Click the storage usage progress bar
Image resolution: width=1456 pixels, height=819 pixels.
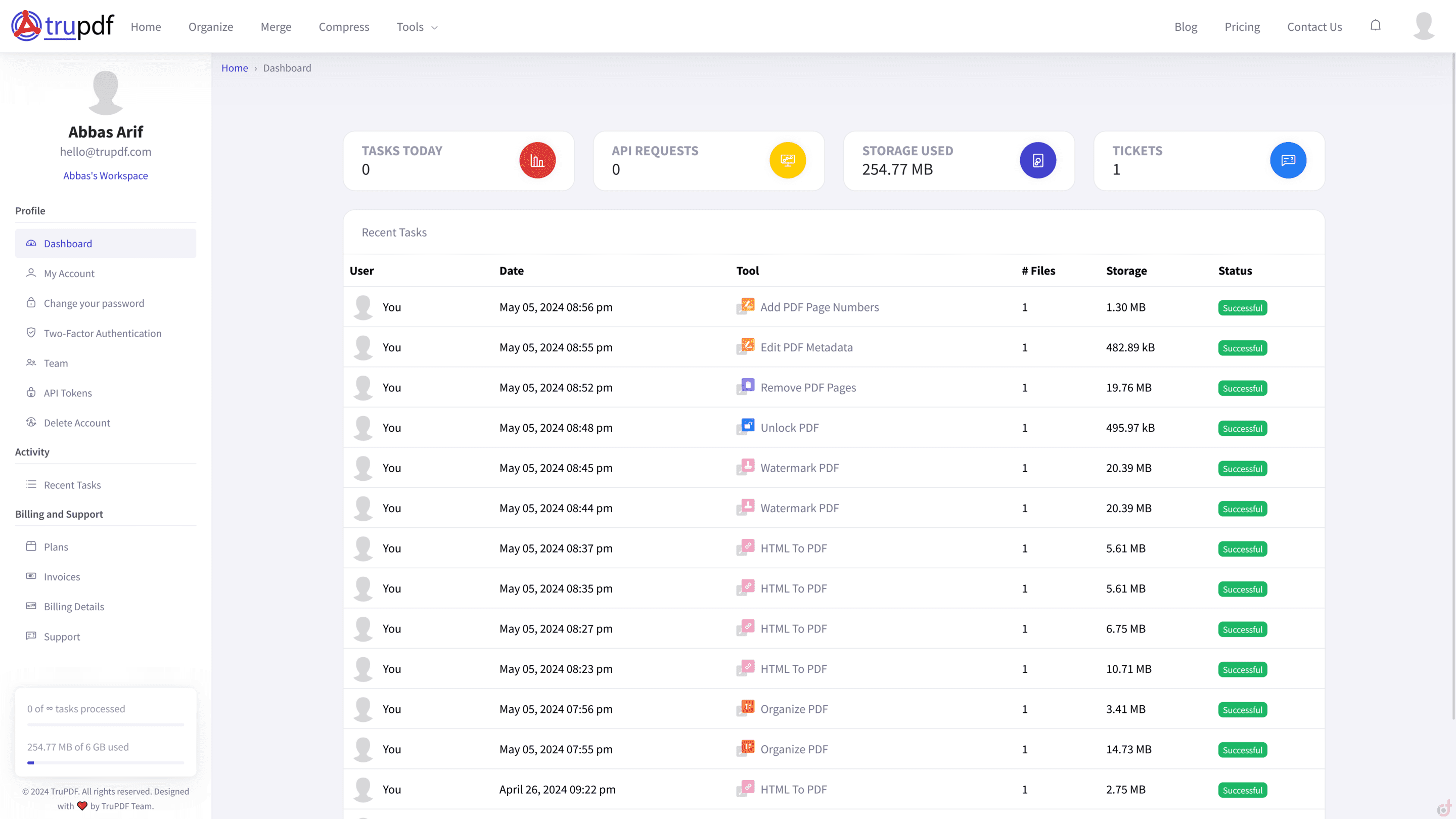106,762
